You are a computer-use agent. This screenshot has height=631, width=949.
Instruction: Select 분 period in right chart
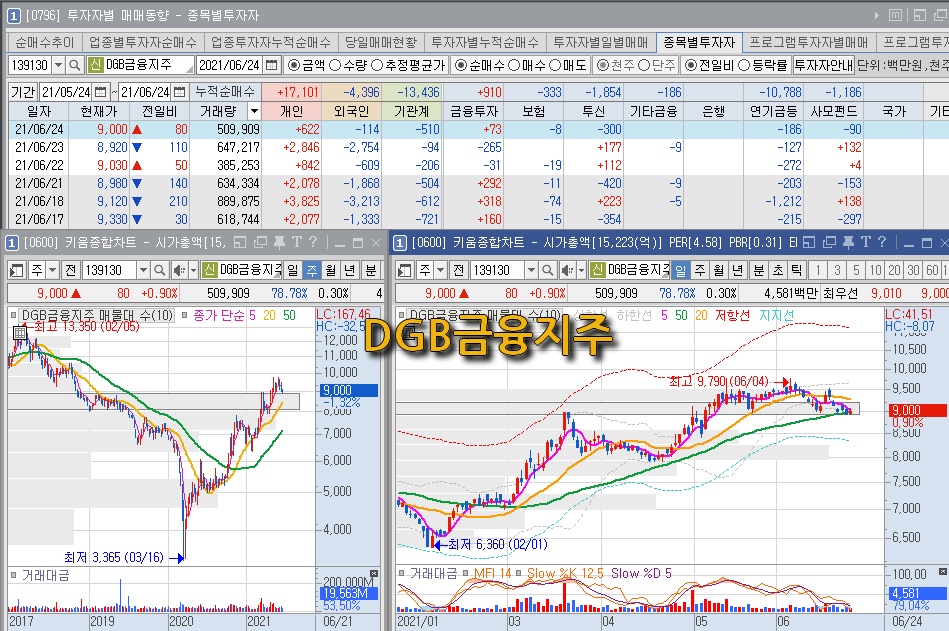click(758, 270)
